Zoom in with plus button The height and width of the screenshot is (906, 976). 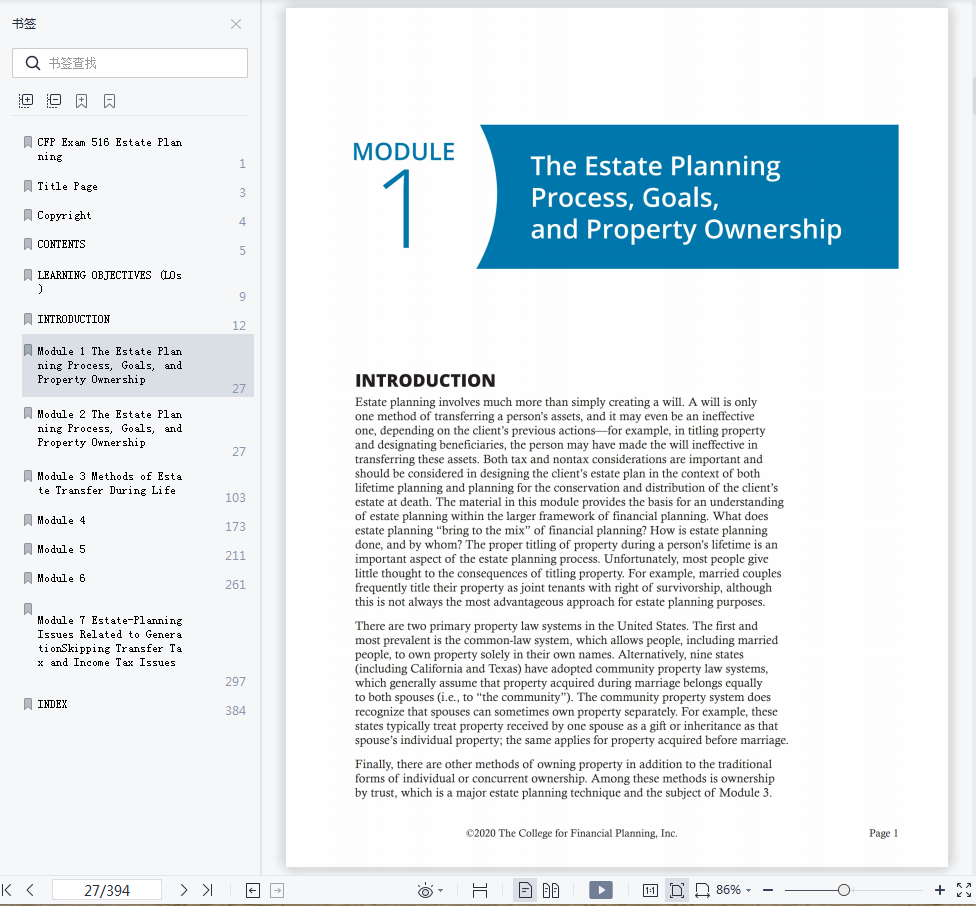coord(940,890)
